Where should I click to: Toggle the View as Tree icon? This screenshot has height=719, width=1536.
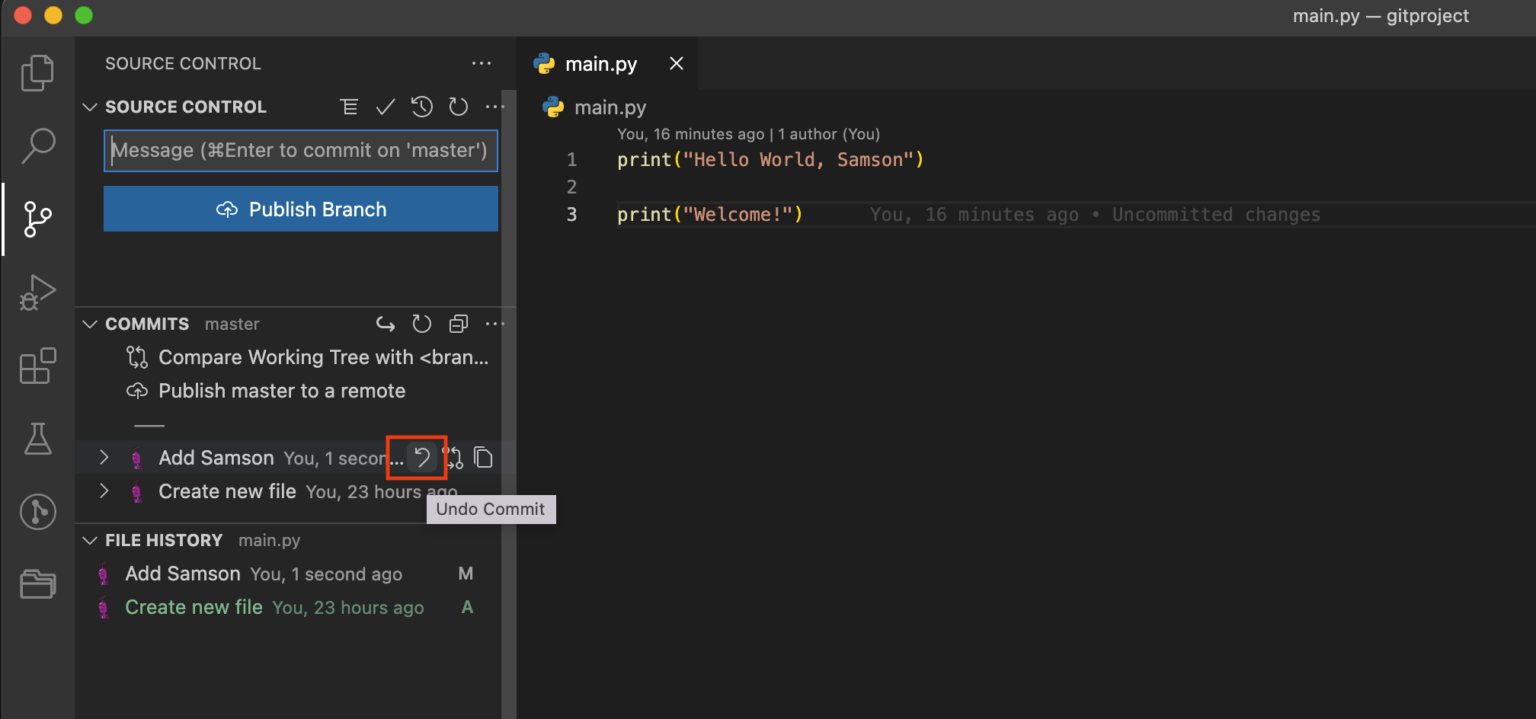(349, 107)
